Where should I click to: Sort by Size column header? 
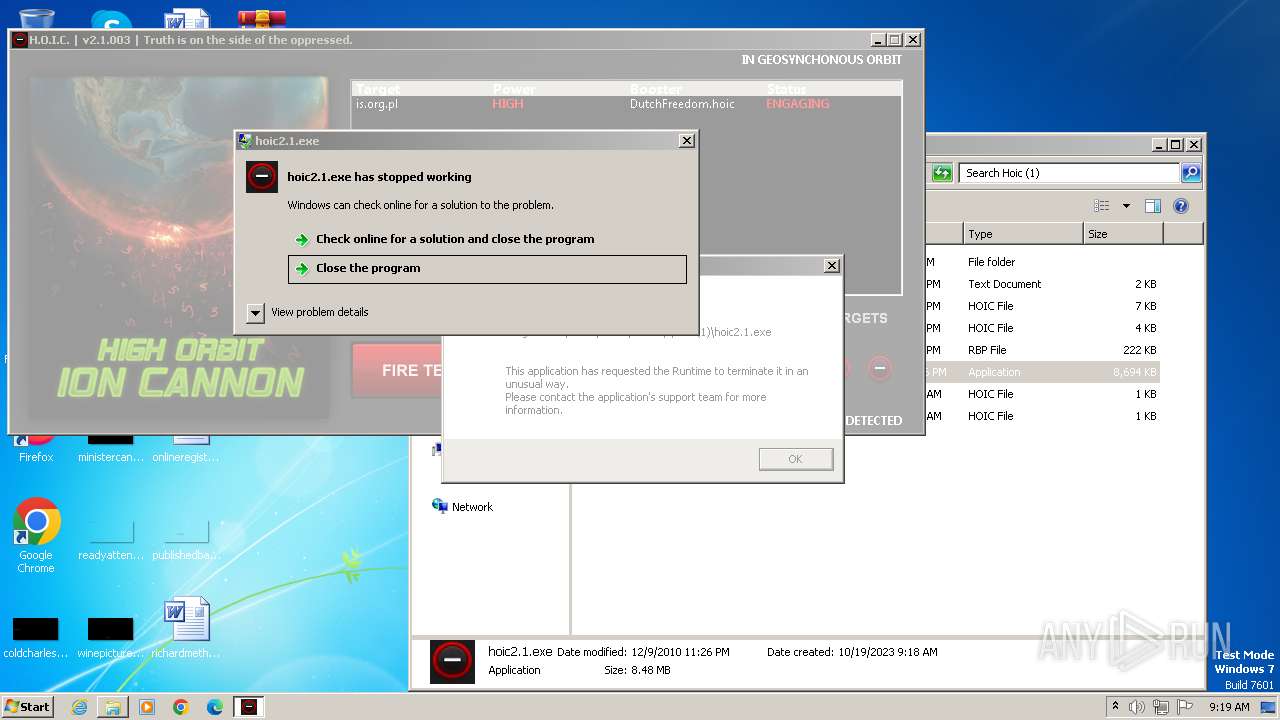coord(1123,234)
